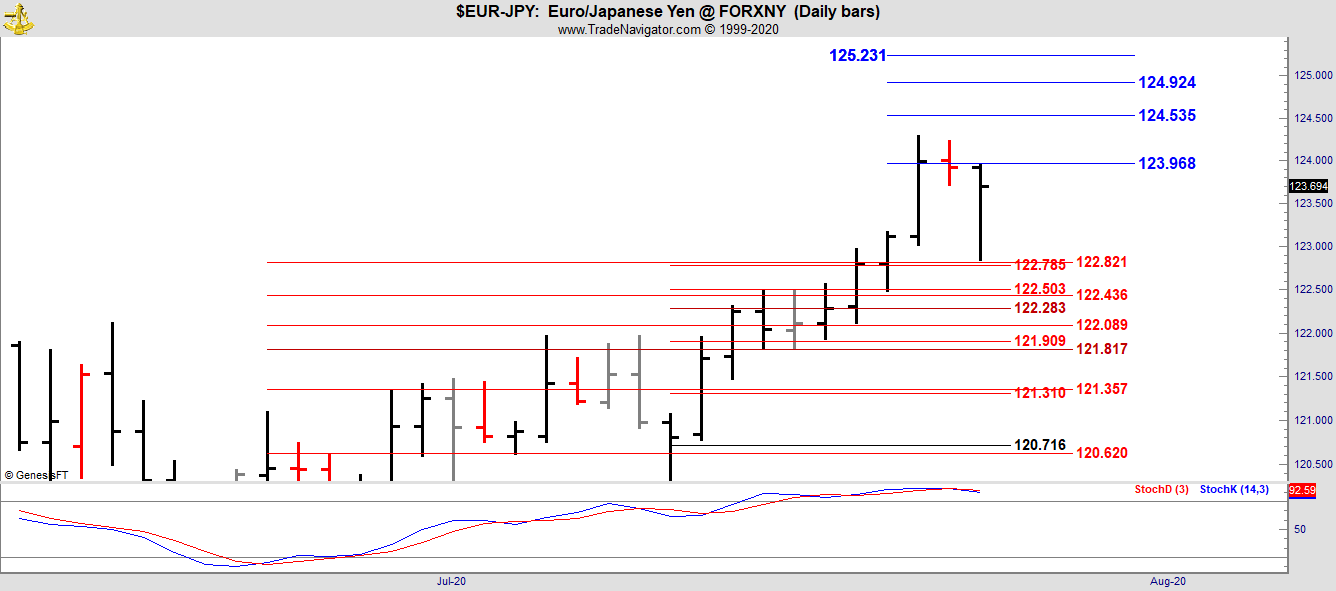Click the 122.089 red support label
Viewport: 1336px width, 591px height.
pyautogui.click(x=1101, y=325)
